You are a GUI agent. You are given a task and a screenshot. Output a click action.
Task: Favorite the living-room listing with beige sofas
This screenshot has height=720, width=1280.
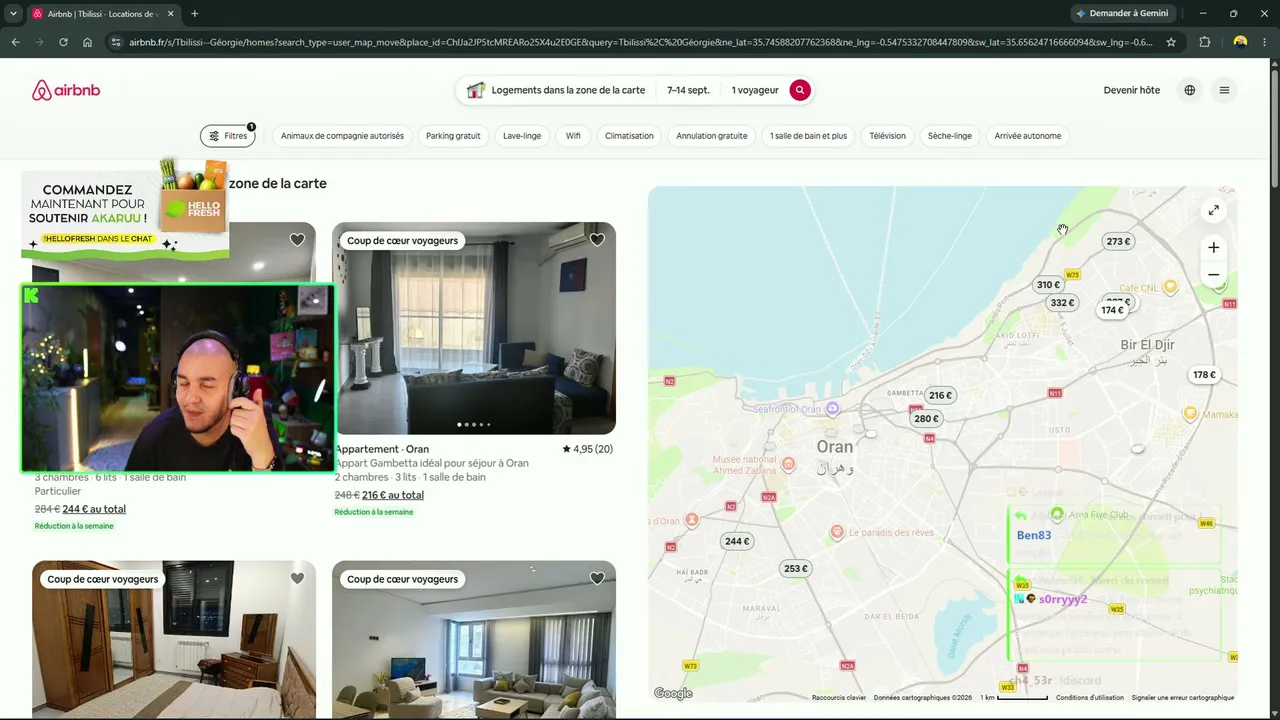pyautogui.click(x=597, y=578)
